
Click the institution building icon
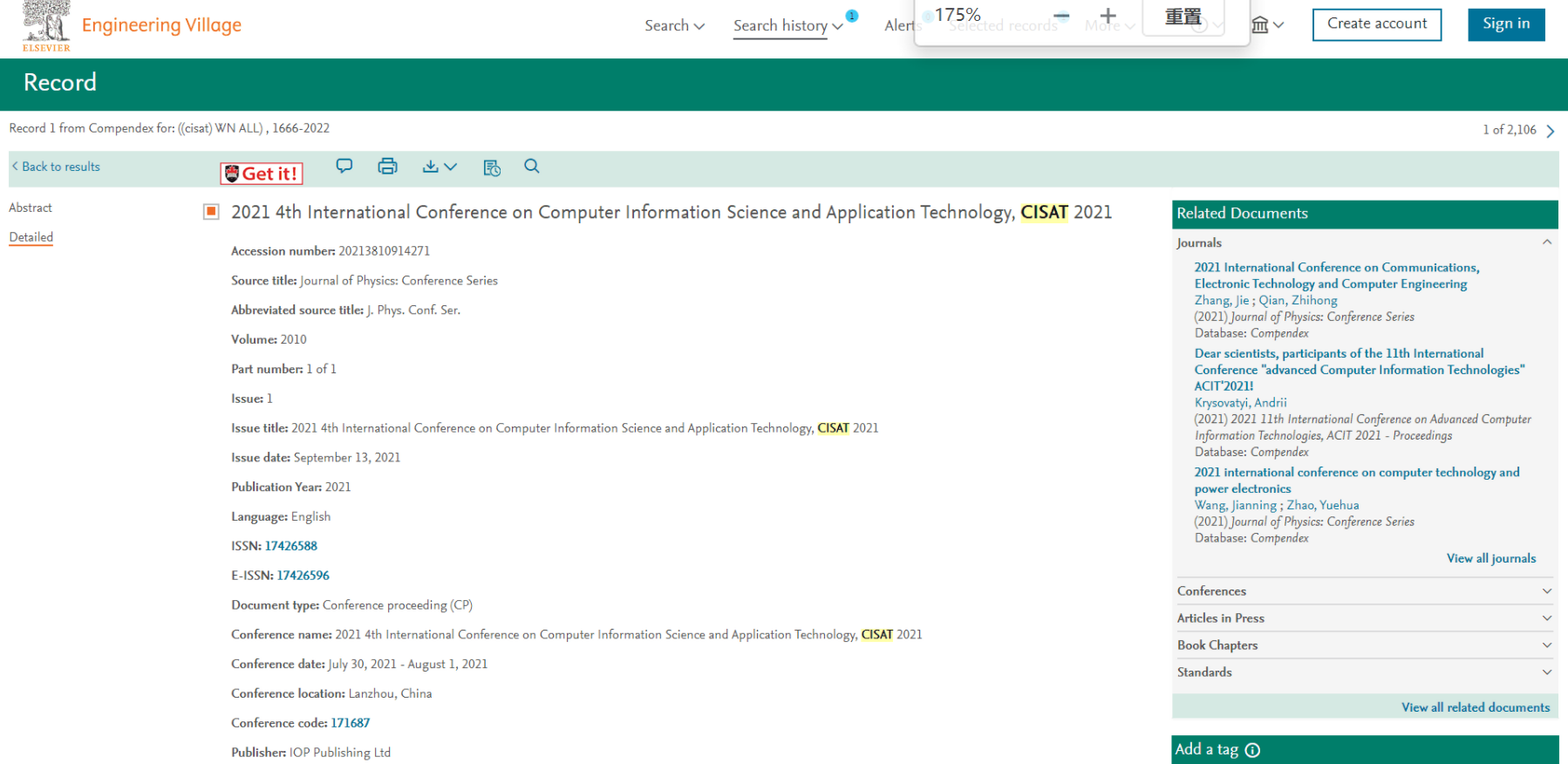point(1267,25)
